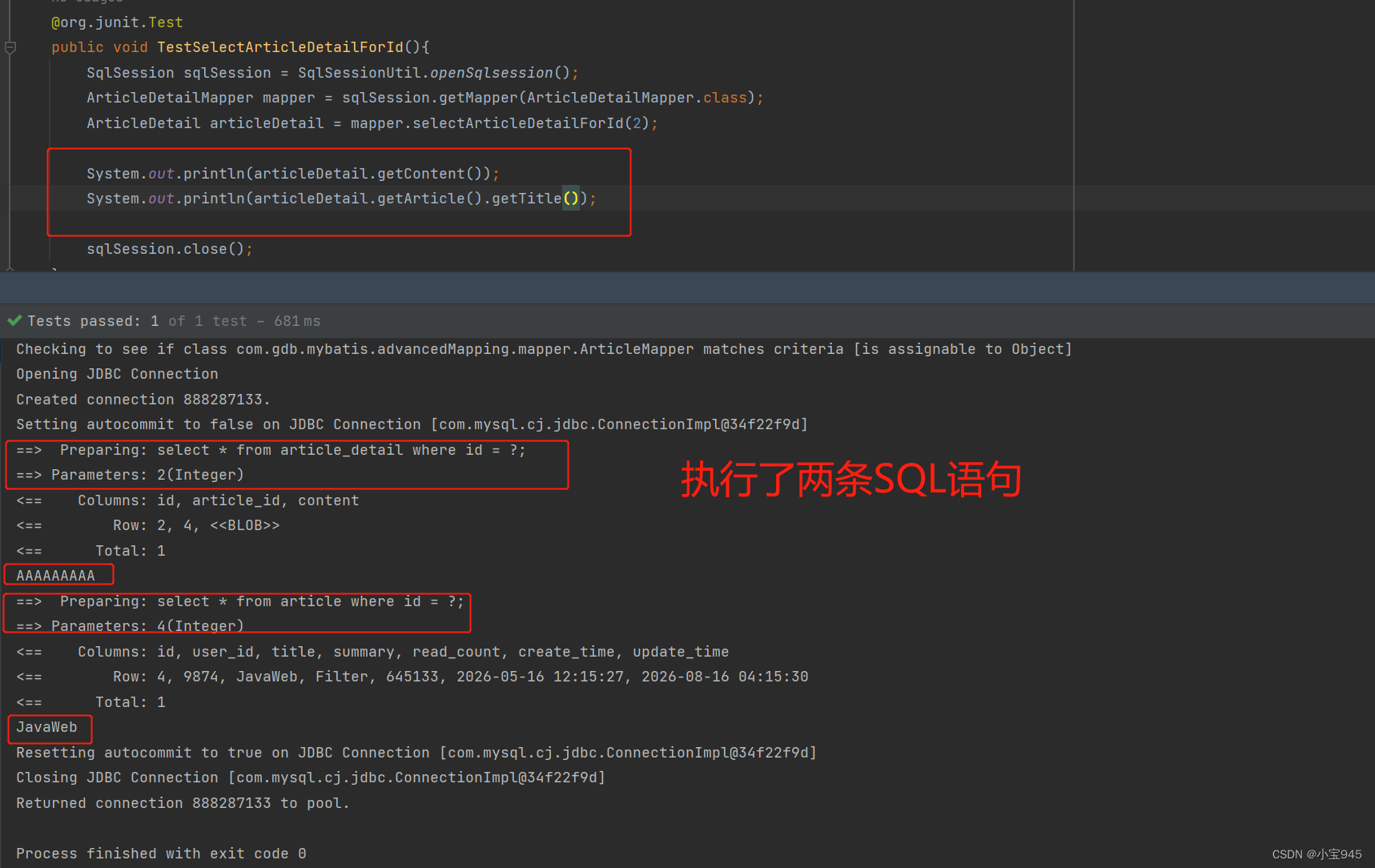Click the TestSelectArticleDetailForId method name
This screenshot has width=1375, height=868.
280,47
